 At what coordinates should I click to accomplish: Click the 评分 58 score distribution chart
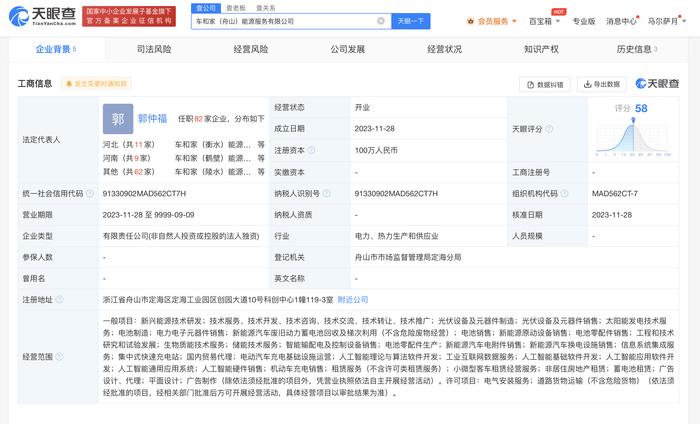point(633,137)
